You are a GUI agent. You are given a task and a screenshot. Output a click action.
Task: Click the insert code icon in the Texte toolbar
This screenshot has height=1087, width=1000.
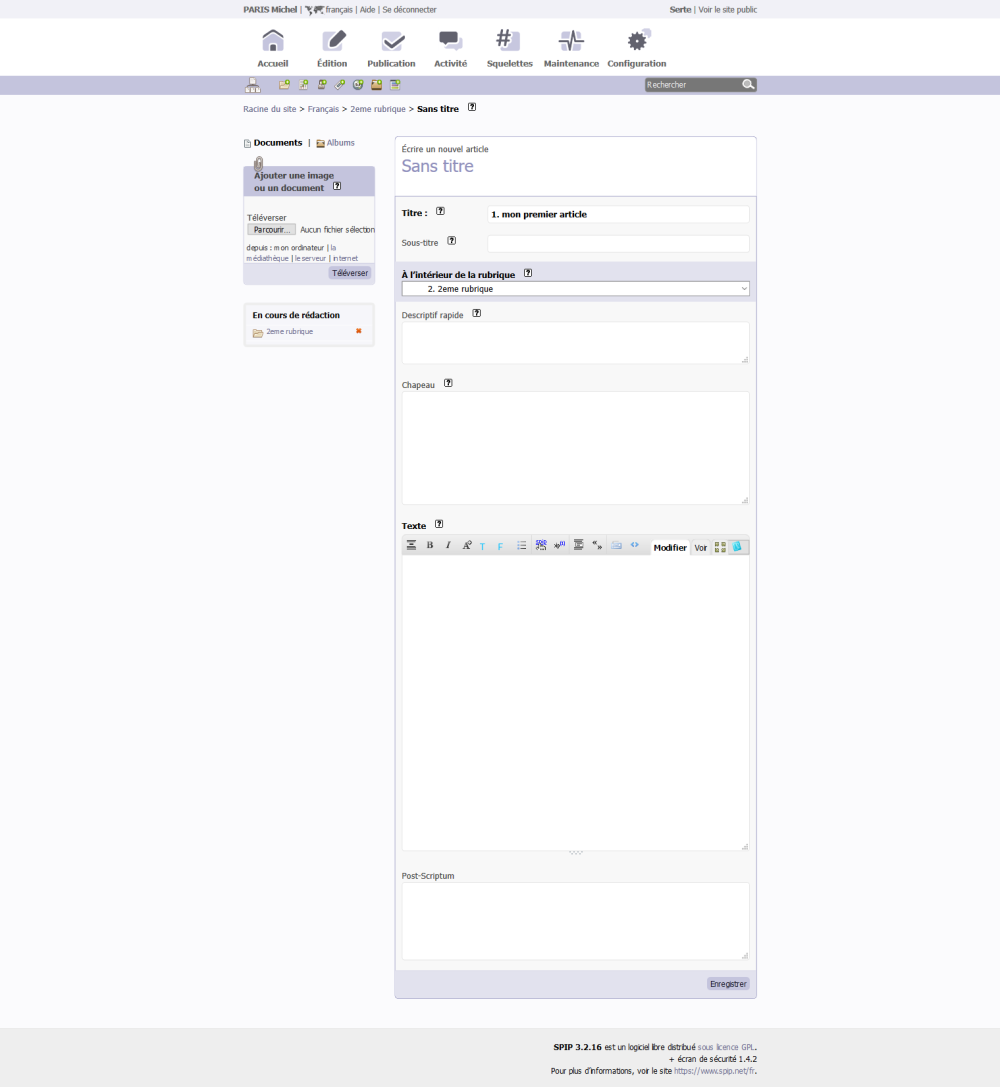pos(634,546)
